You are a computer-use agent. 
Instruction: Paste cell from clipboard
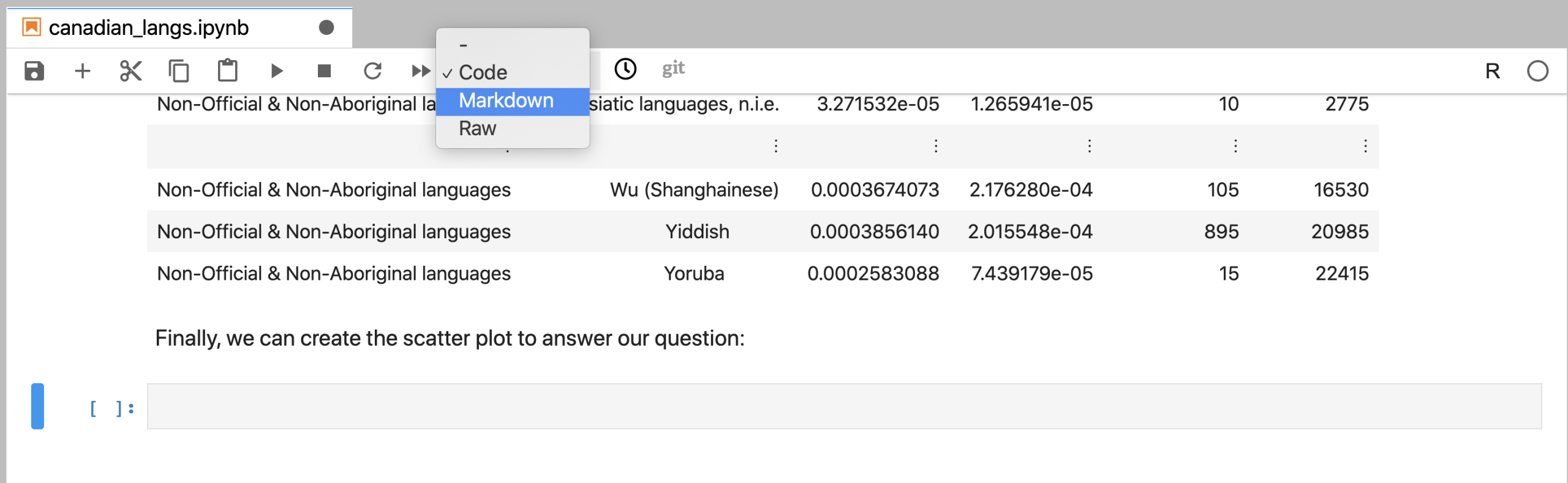(227, 71)
